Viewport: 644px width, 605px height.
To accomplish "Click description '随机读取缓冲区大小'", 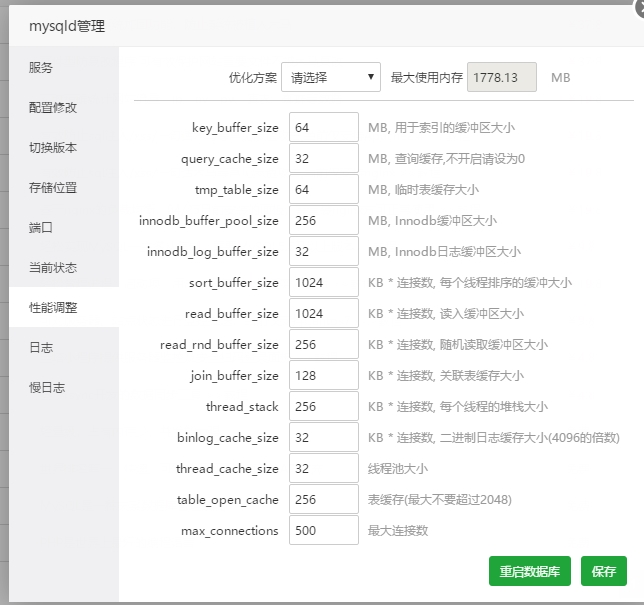I will point(494,345).
